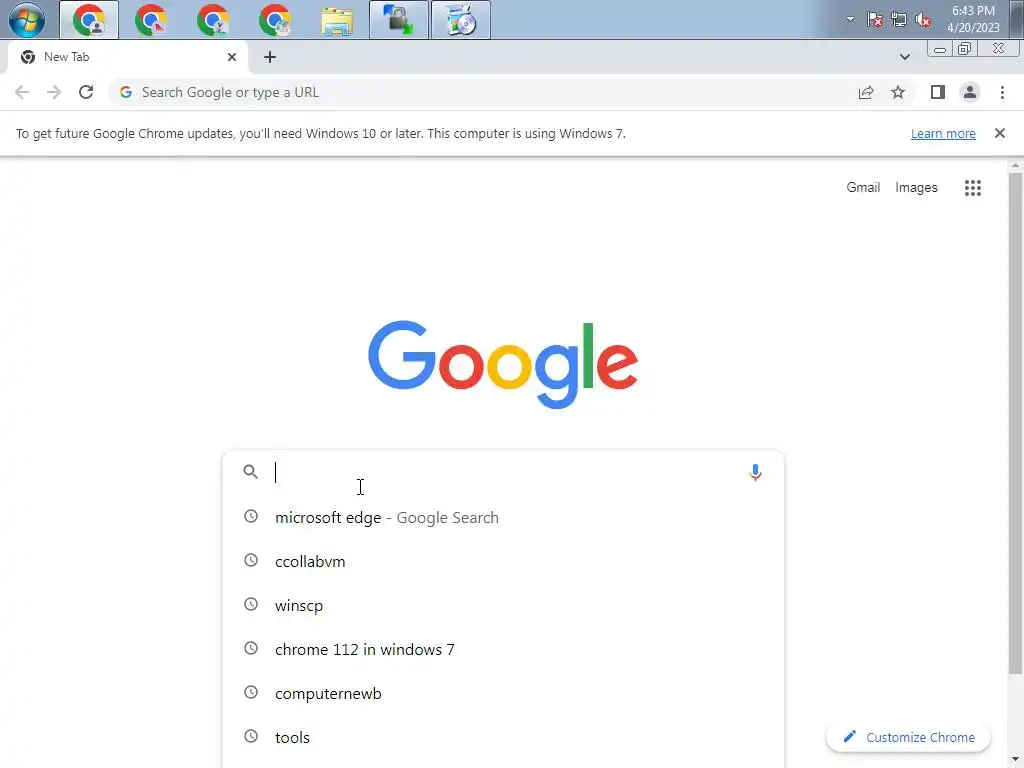The image size is (1024, 768).
Task: Open the Action Center flag icon
Action: coord(874,19)
